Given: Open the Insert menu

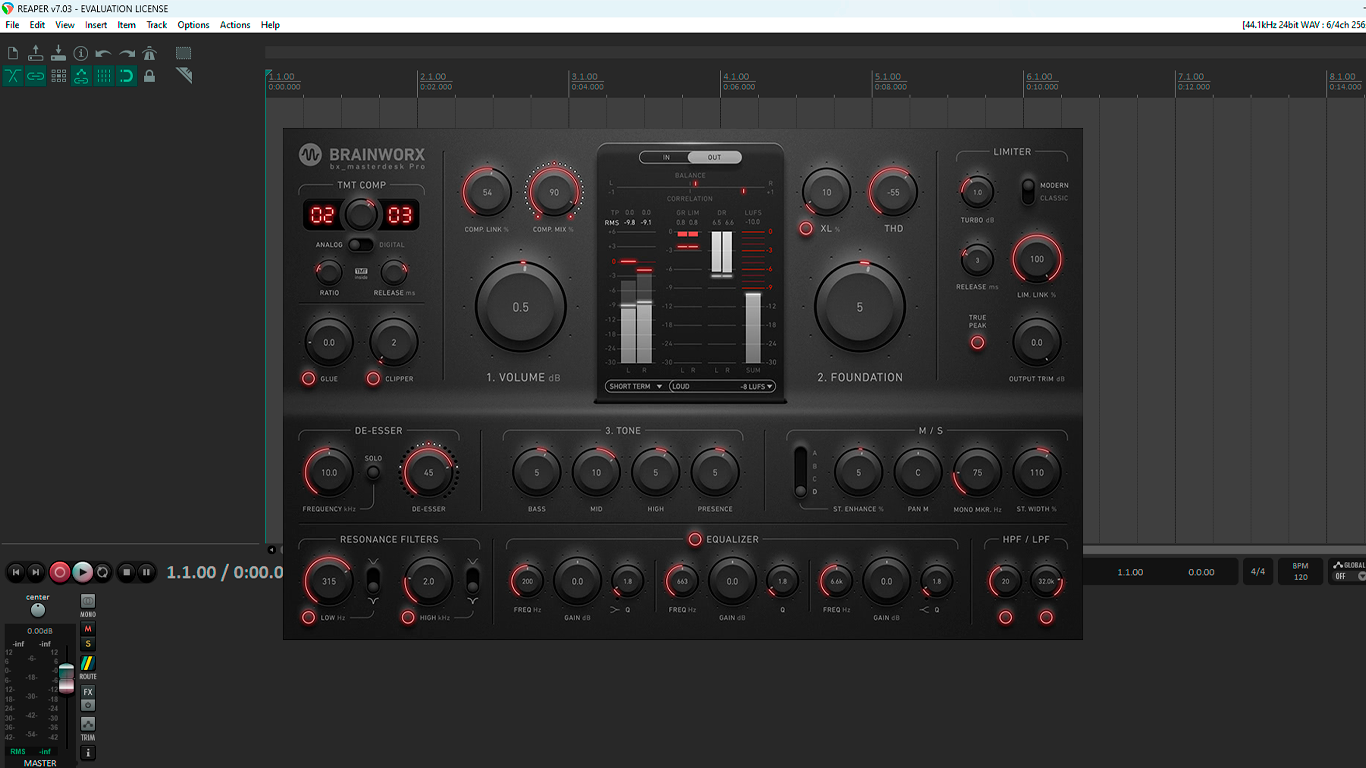Looking at the screenshot, I should pos(96,24).
